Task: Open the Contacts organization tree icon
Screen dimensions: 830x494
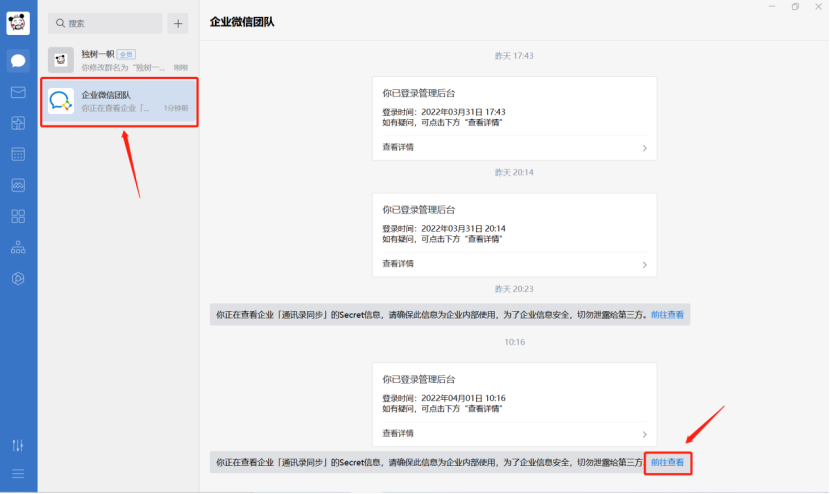Action: [x=18, y=247]
